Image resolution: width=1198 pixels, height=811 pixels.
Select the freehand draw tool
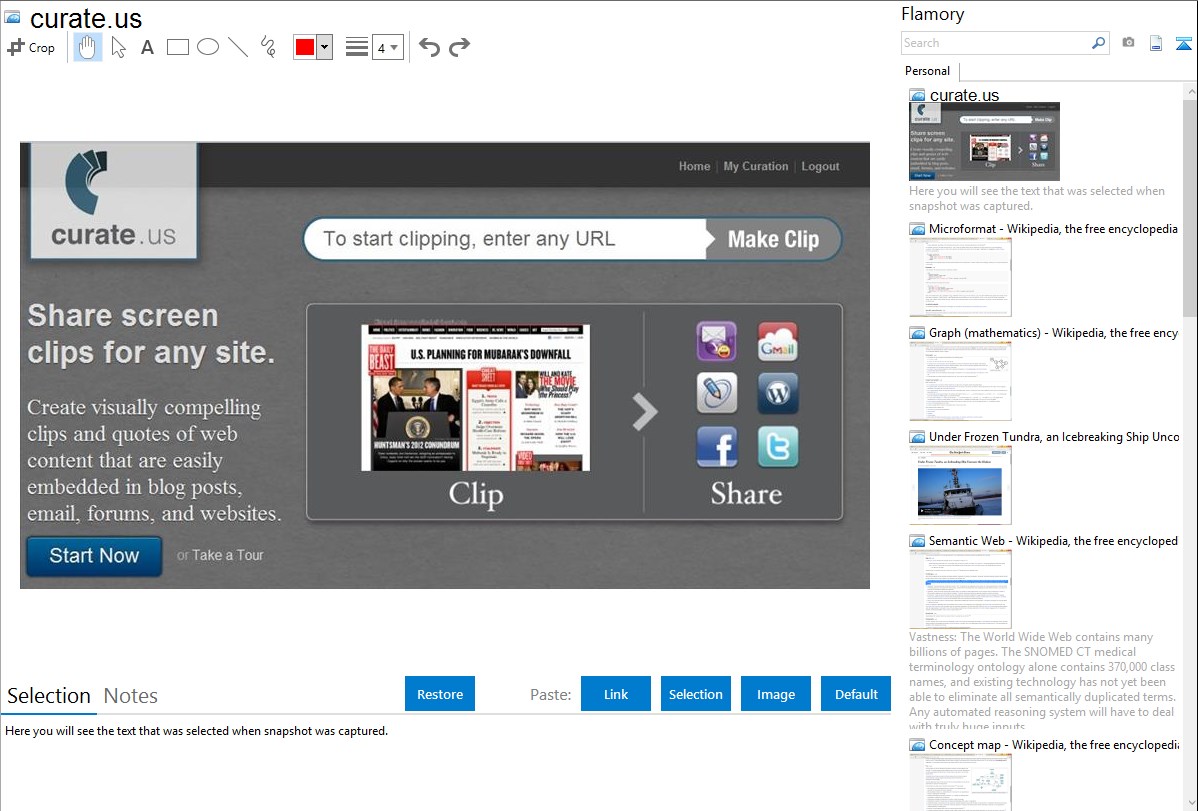coord(268,47)
